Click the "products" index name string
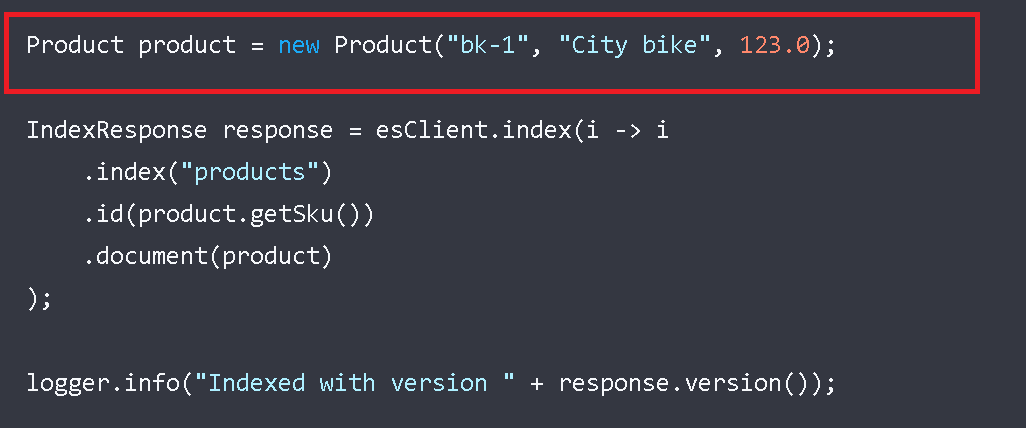The width and height of the screenshot is (1026, 428). point(249,173)
